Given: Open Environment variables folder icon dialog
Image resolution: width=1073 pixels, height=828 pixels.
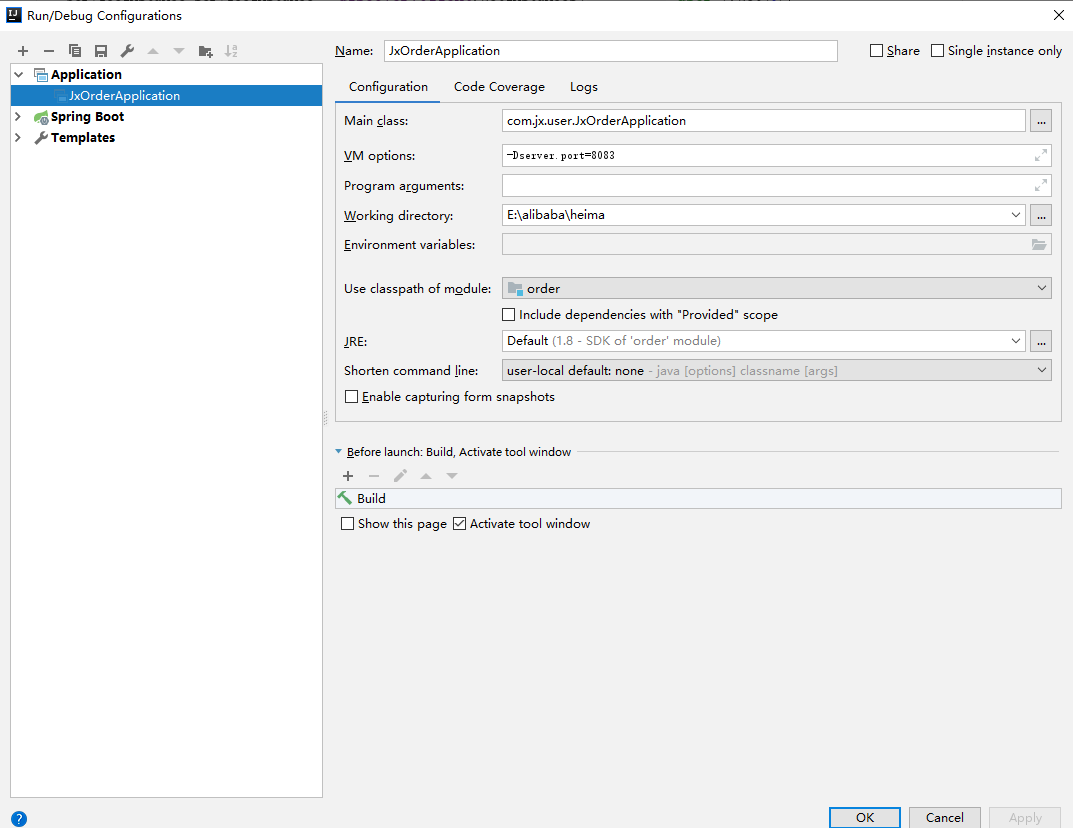Looking at the screenshot, I should coord(1039,244).
